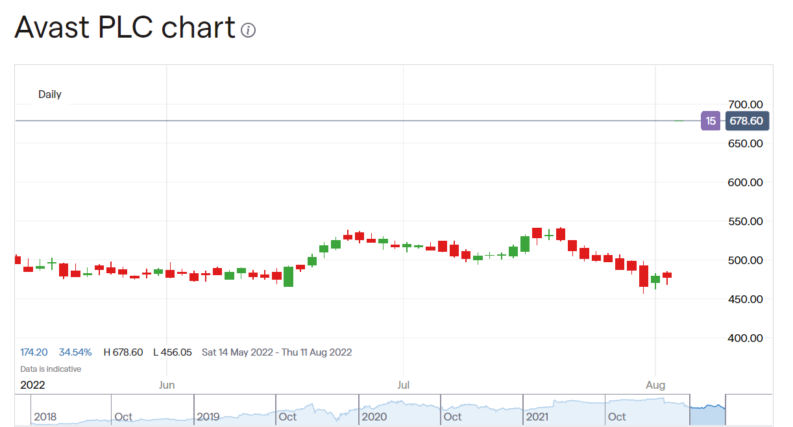The height and width of the screenshot is (427, 793).
Task: Jump to 2020 in the navigator timeline
Action: pyautogui.click(x=374, y=417)
